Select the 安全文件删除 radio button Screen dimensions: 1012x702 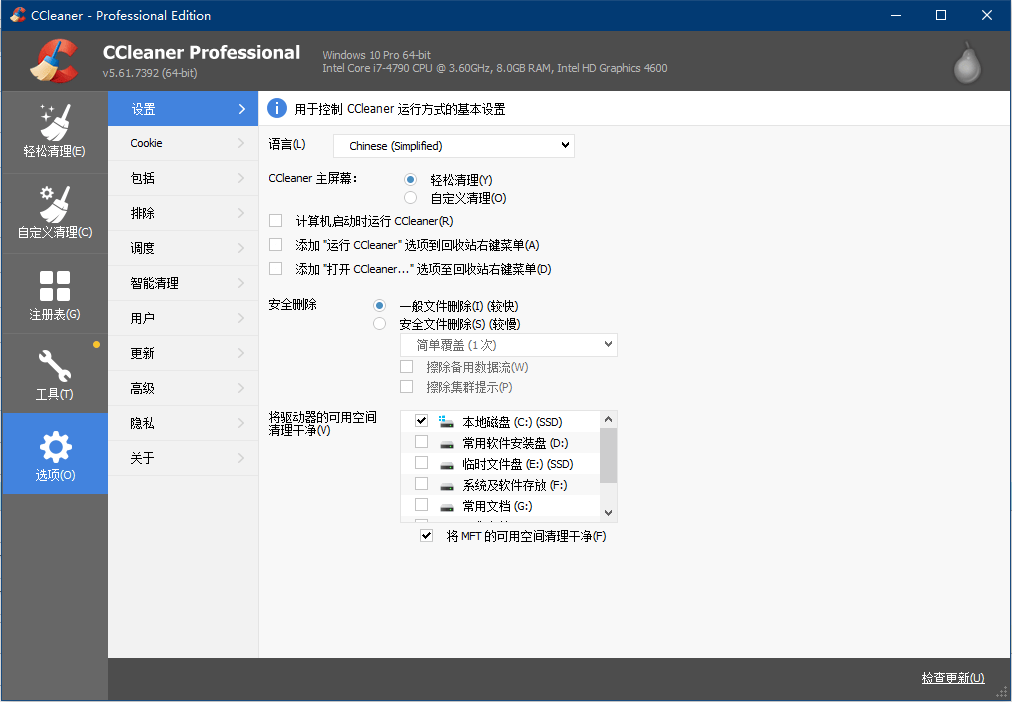379,323
